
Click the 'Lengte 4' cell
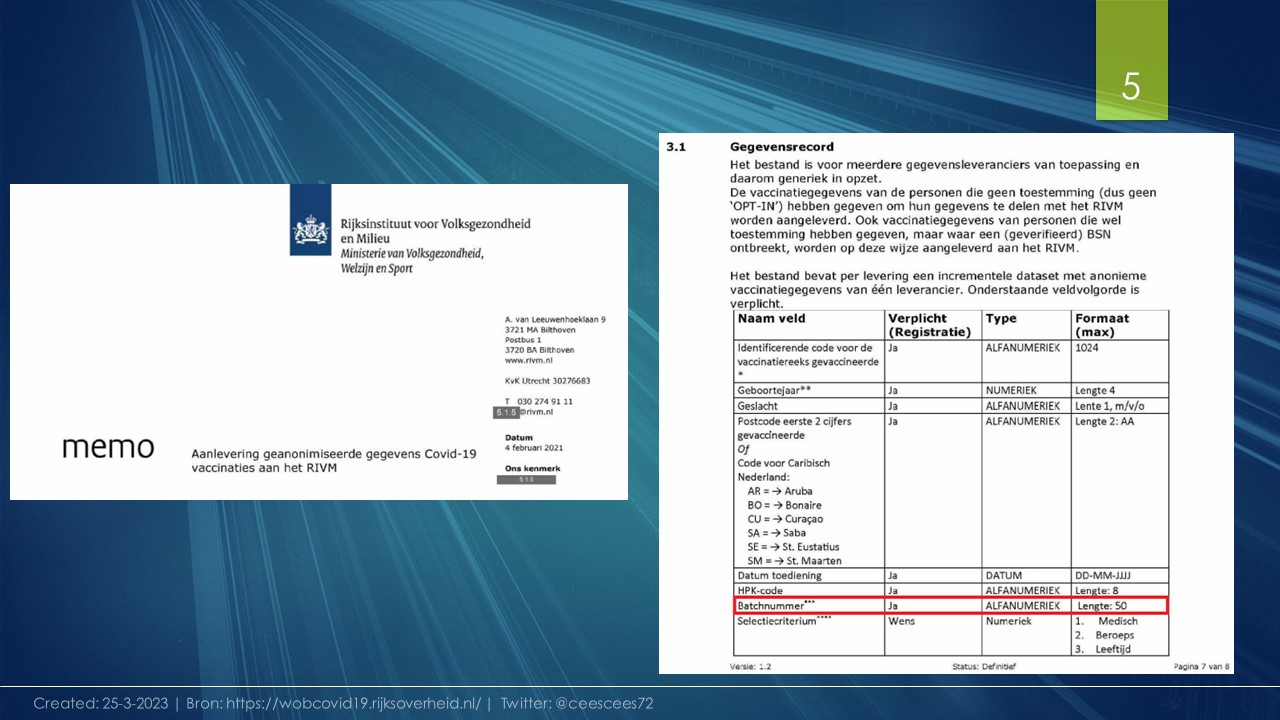[1120, 390]
